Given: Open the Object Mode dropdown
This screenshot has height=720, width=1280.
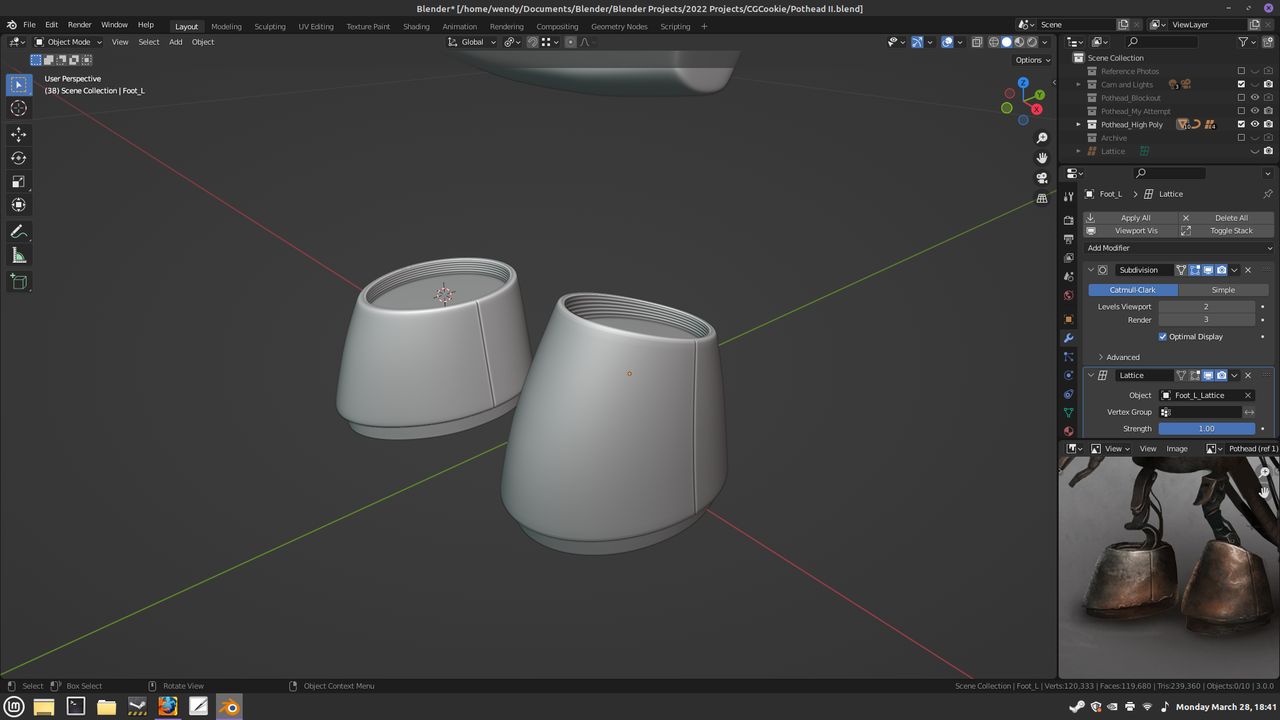Looking at the screenshot, I should click(68, 42).
